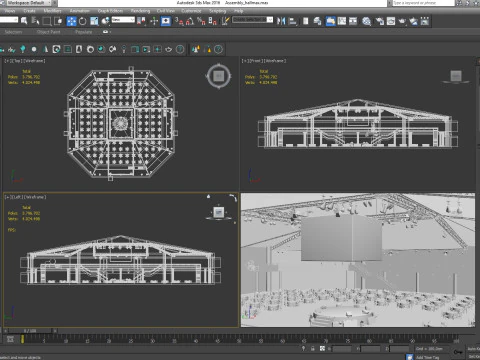
Task: Toggle the Scene Explorer
Action: pyautogui.click(x=306, y=21)
